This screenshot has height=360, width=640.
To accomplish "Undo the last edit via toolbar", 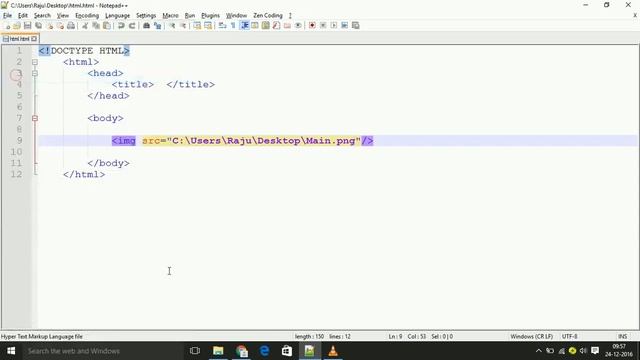I will pyautogui.click(x=121, y=25).
